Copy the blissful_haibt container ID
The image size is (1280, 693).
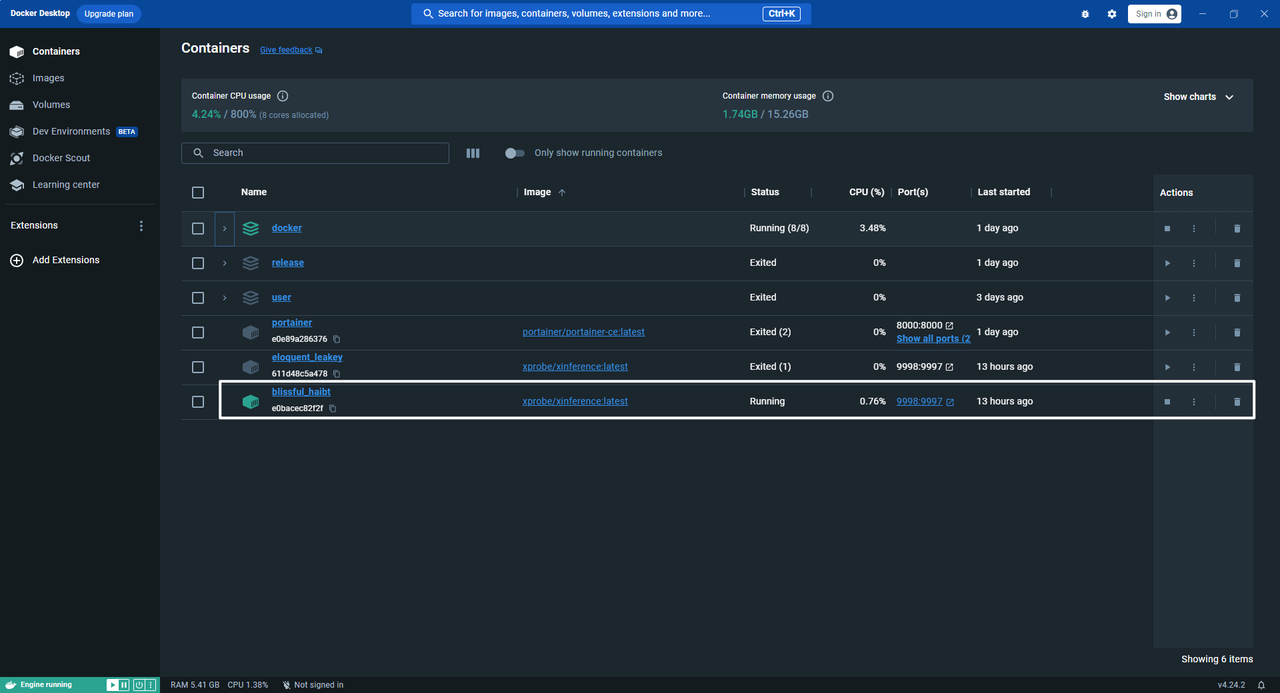[333, 409]
